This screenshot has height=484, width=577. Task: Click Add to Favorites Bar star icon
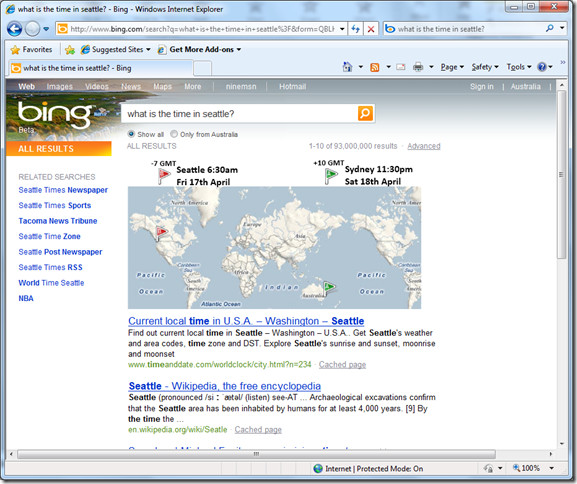70,49
